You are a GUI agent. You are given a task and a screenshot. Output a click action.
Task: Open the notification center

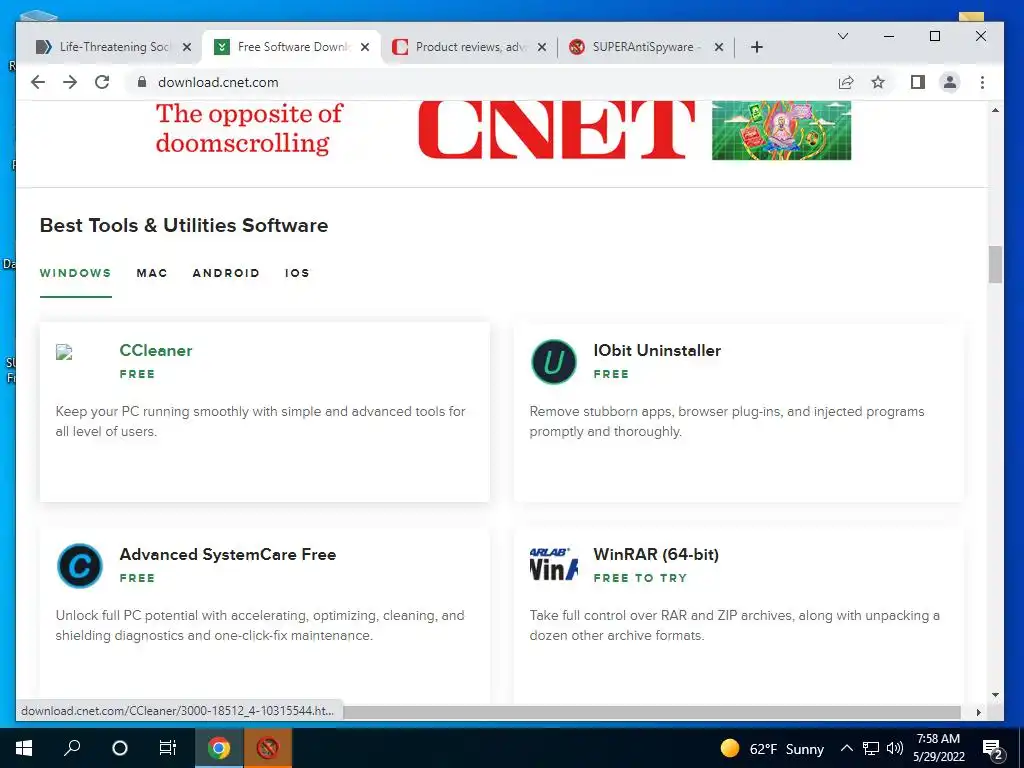coord(993,748)
